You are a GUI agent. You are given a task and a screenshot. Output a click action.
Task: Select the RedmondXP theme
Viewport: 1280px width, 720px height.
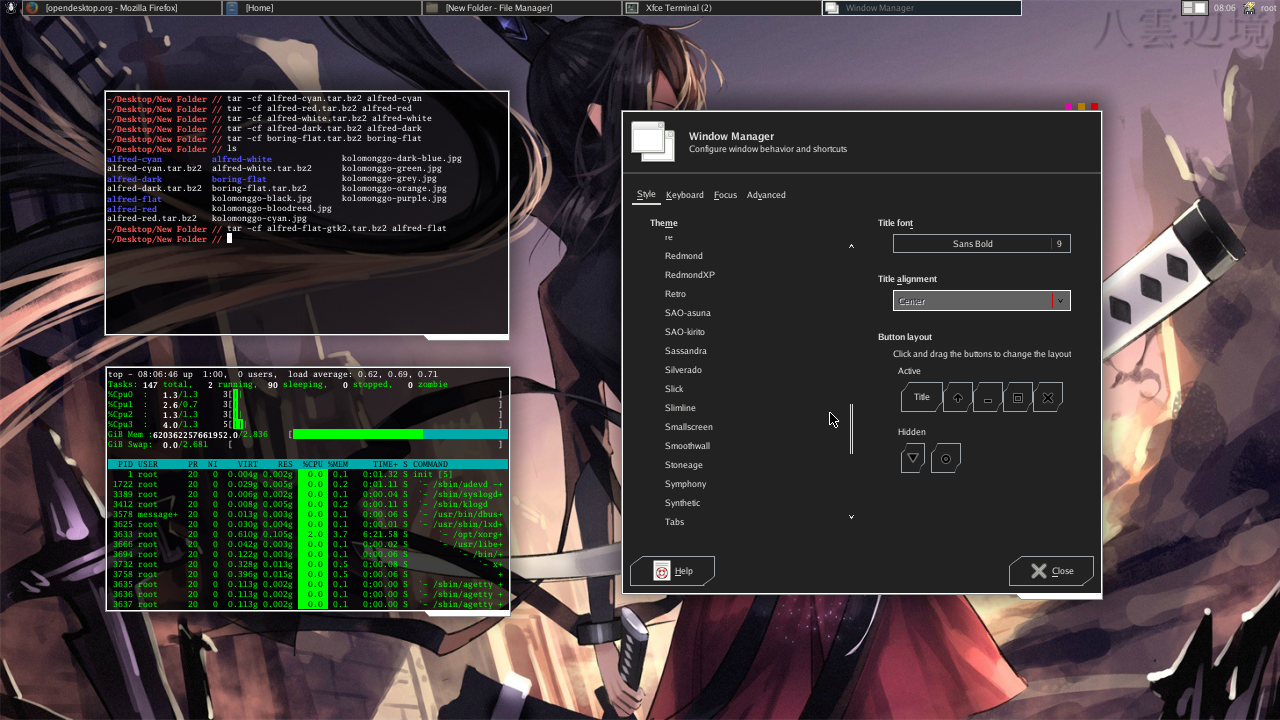coord(690,275)
